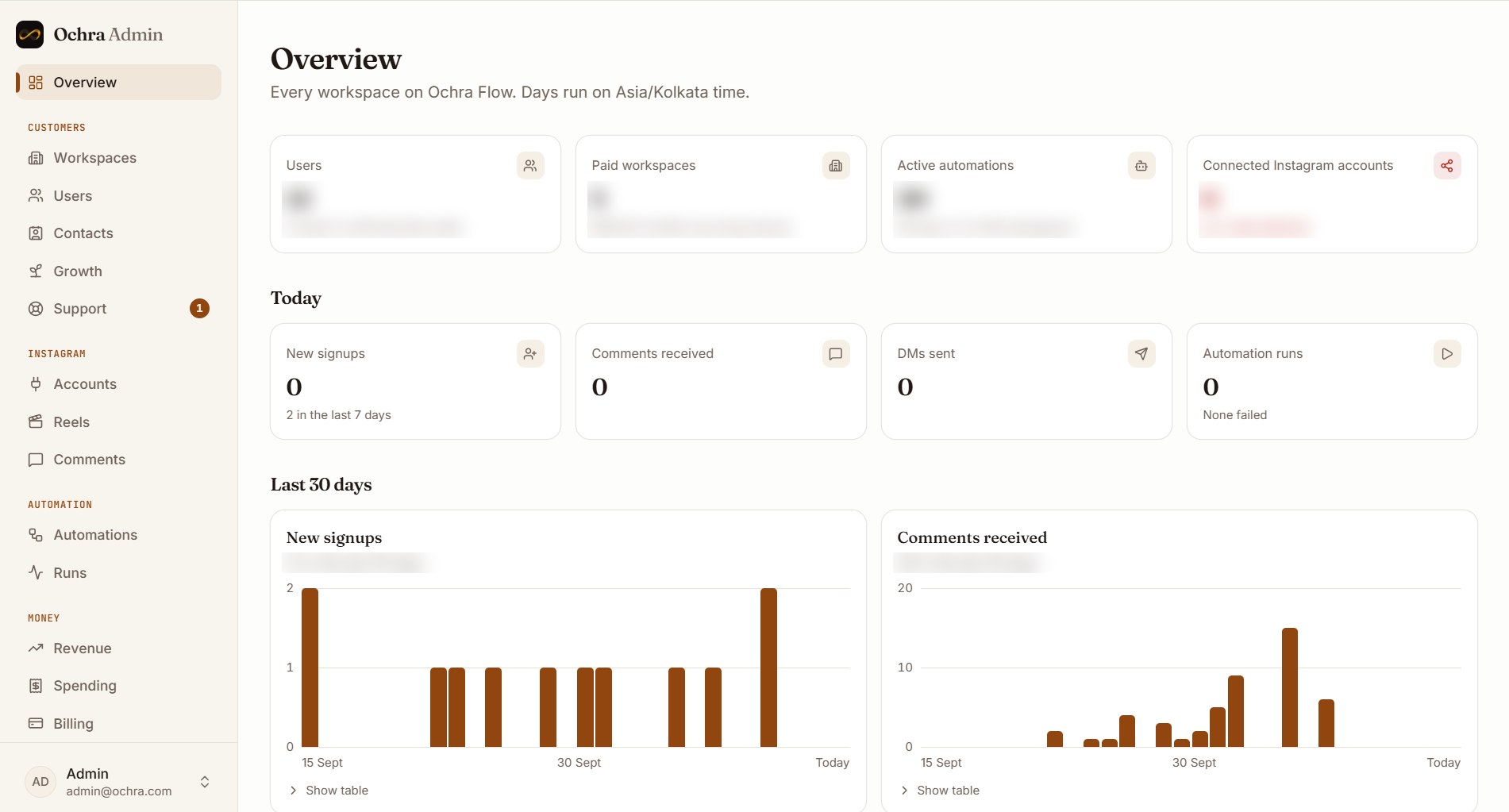Expand Show table under New signups chart
Viewport: 1509px width, 812px height.
(329, 791)
